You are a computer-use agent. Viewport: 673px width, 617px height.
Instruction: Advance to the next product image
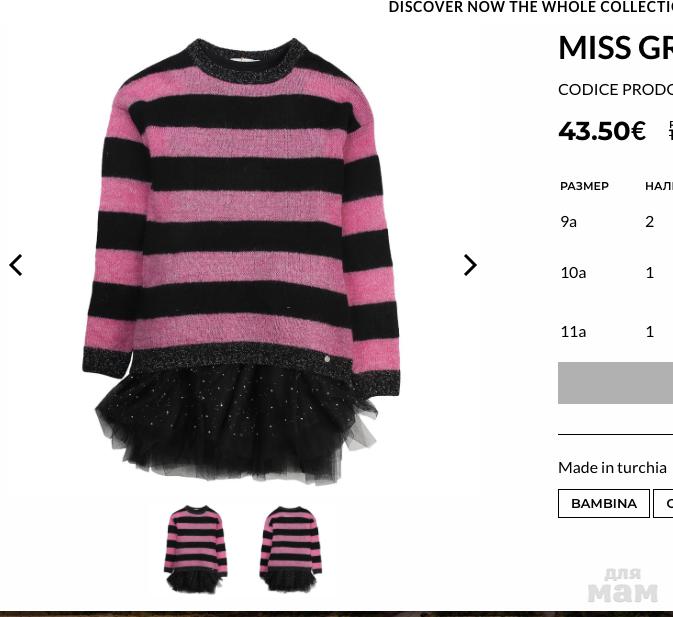470,265
